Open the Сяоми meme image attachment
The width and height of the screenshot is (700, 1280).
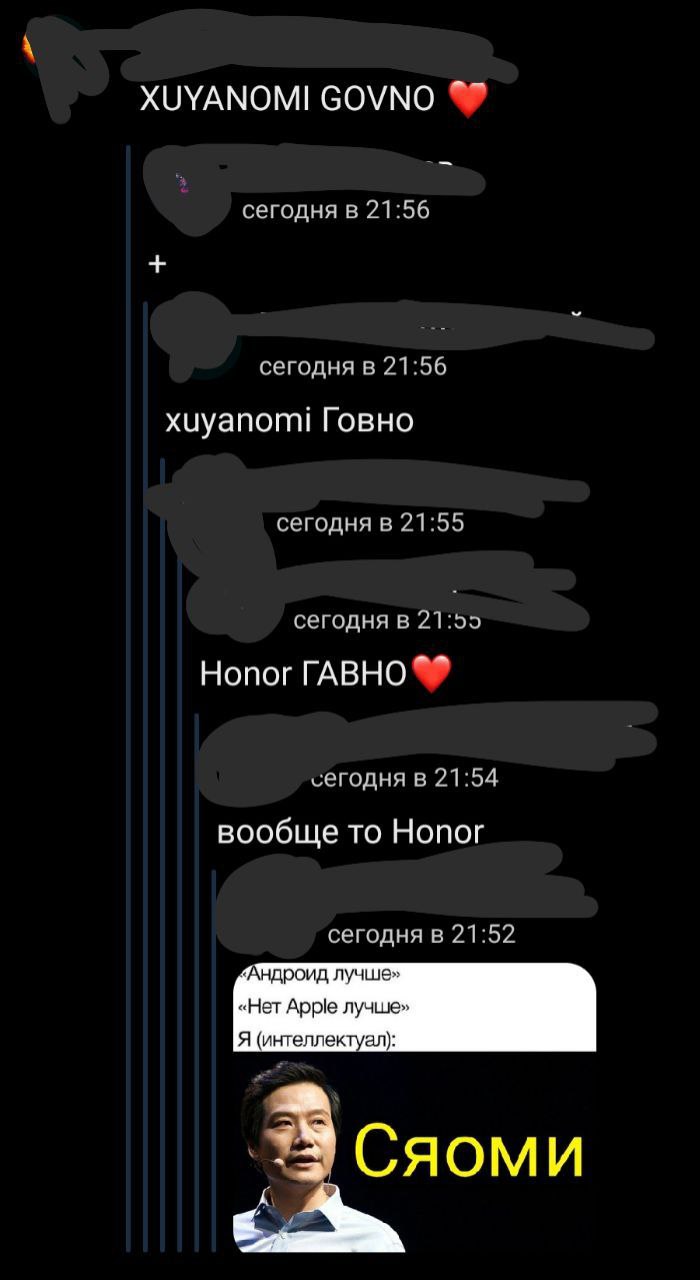[414, 1107]
